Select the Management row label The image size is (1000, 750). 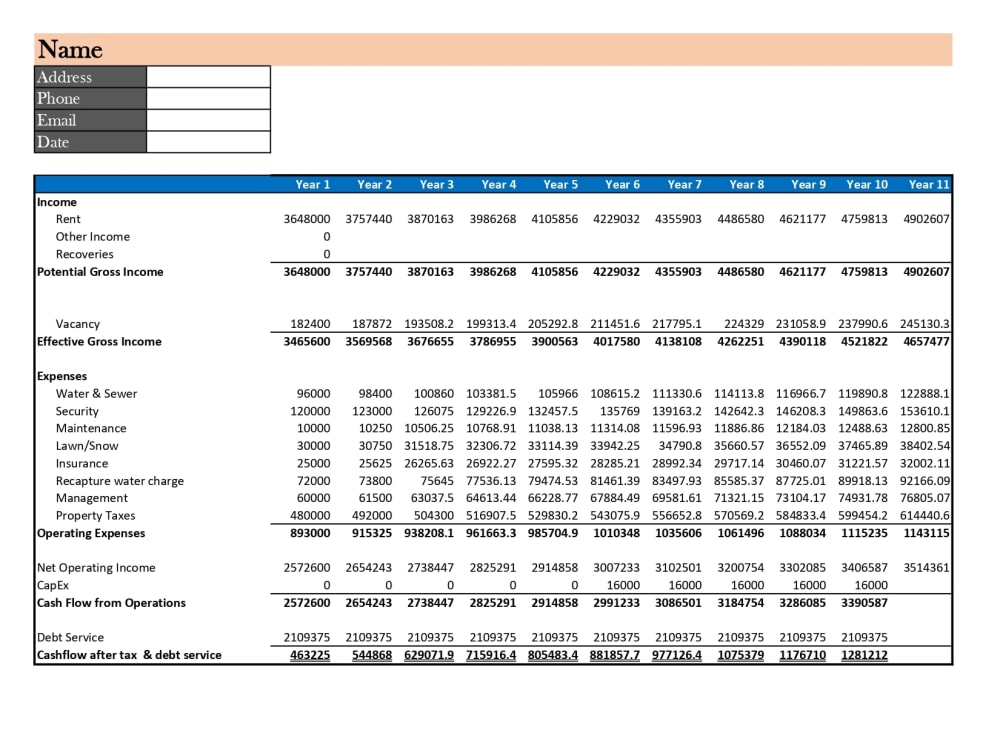tap(91, 498)
